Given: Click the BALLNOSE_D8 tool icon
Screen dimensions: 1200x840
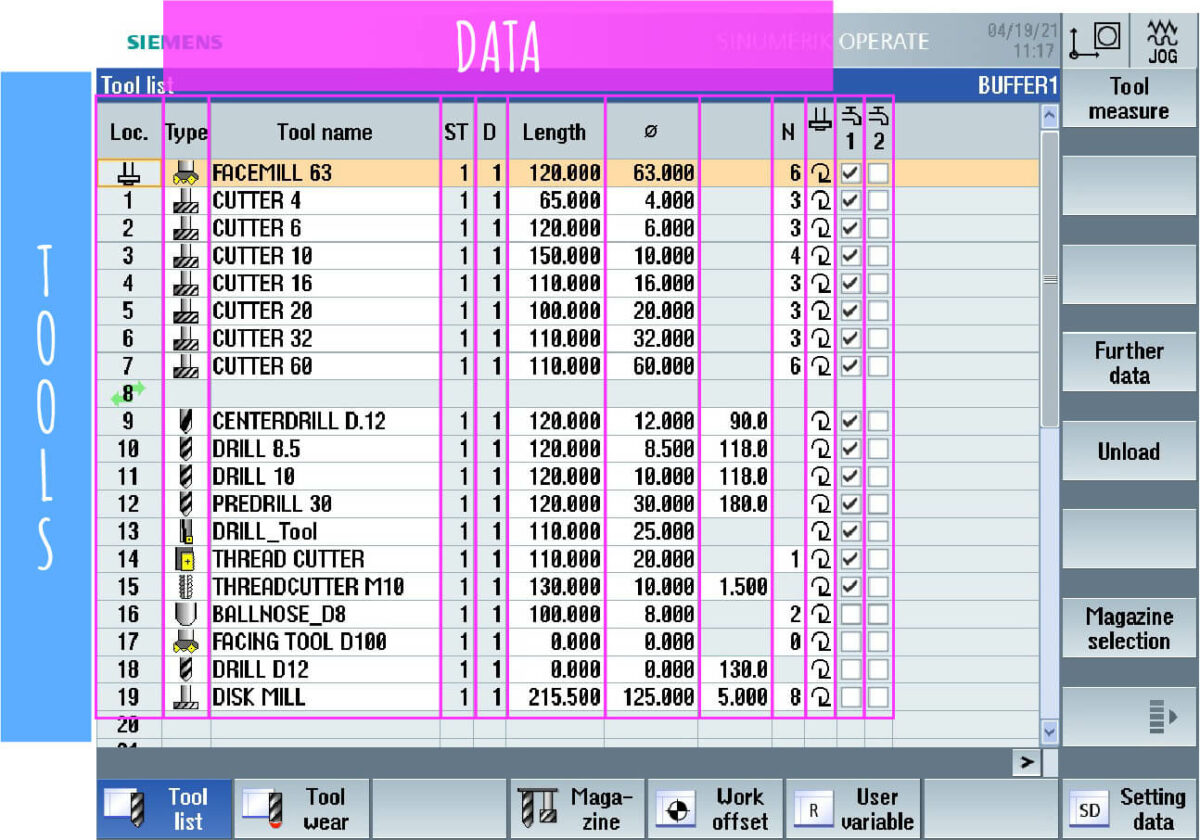Looking at the screenshot, I should click(187, 614).
